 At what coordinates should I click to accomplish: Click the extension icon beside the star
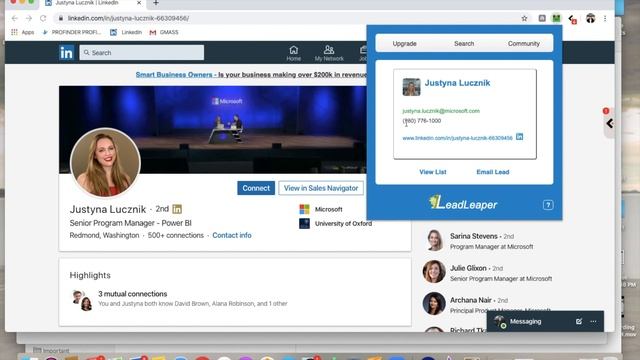tap(542, 18)
